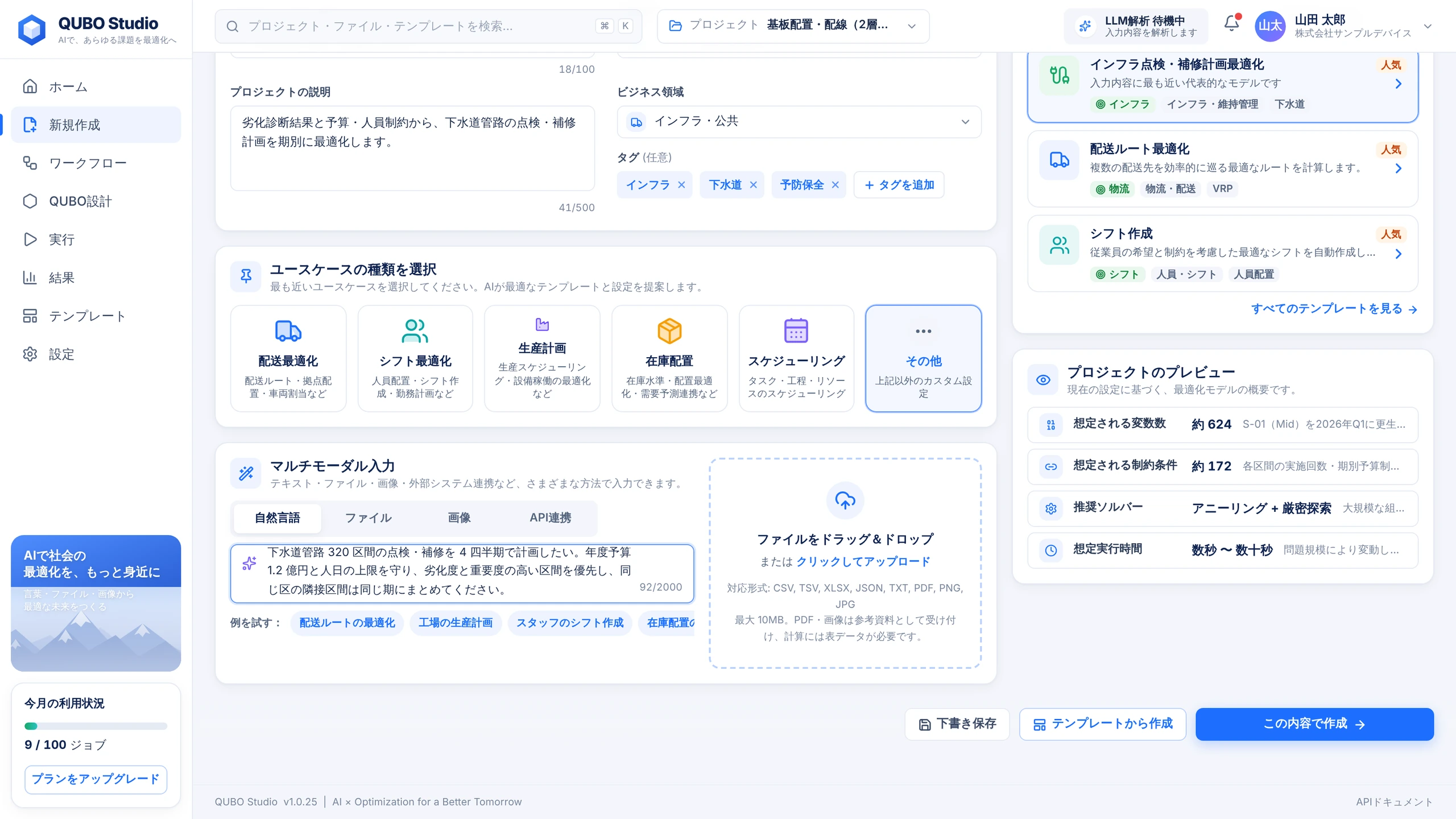1456x819 pixels.
Task: Click テンプレートから作成 button
Action: coord(1102,724)
